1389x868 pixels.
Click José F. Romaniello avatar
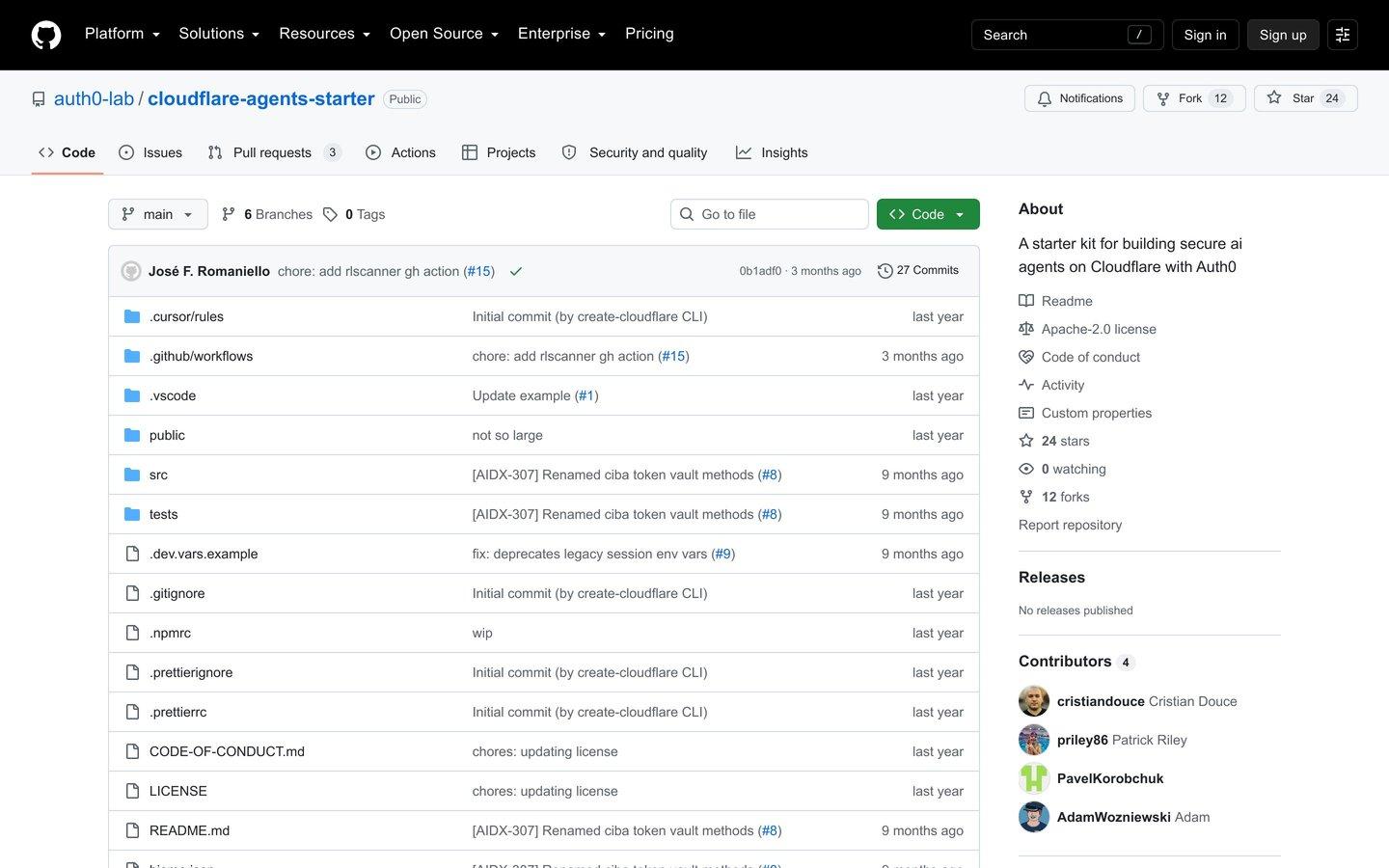[131, 271]
